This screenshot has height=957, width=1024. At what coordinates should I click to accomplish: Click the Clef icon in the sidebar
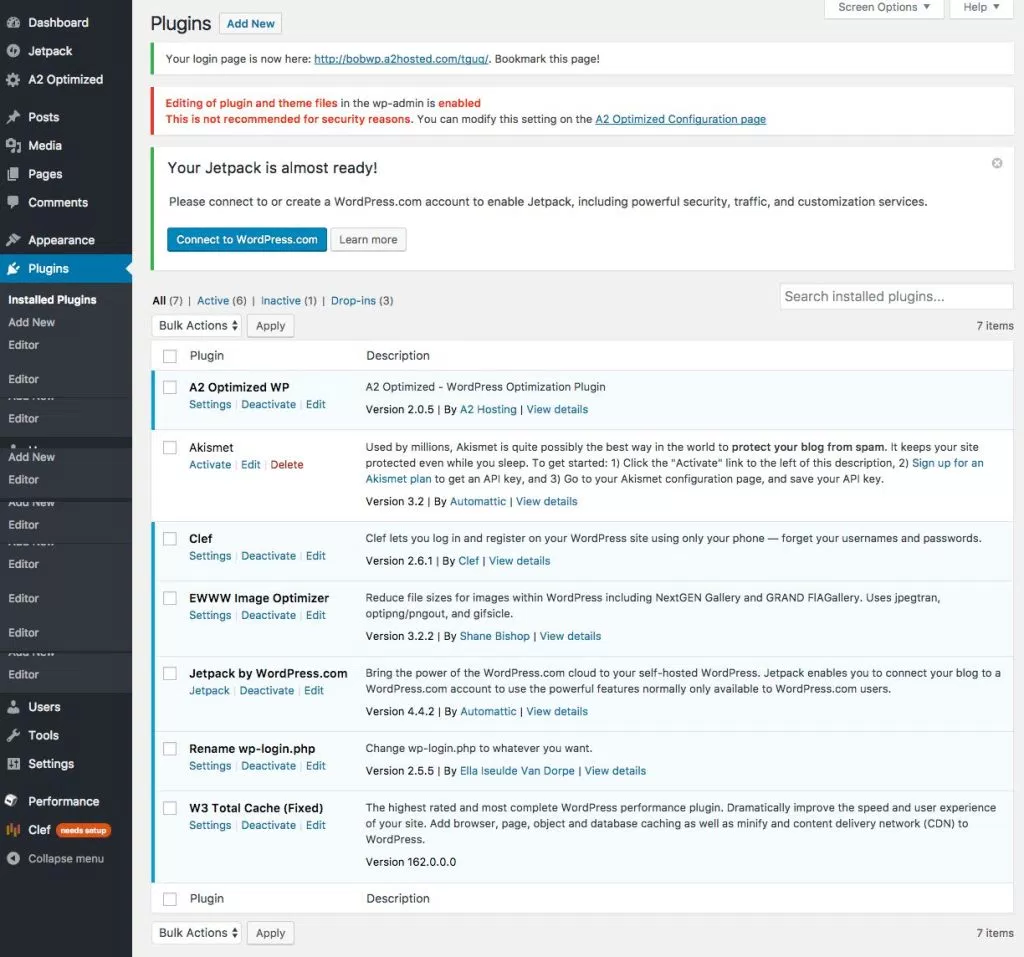13,830
